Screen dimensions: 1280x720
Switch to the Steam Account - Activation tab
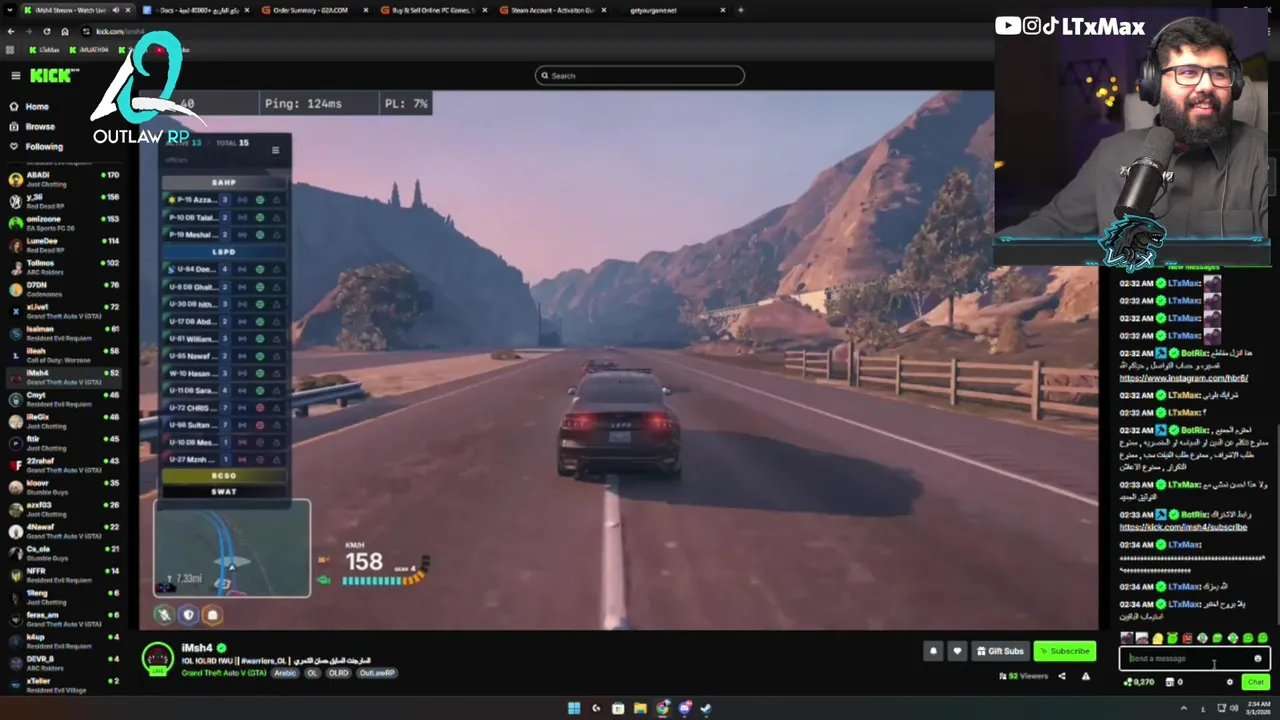(552, 10)
